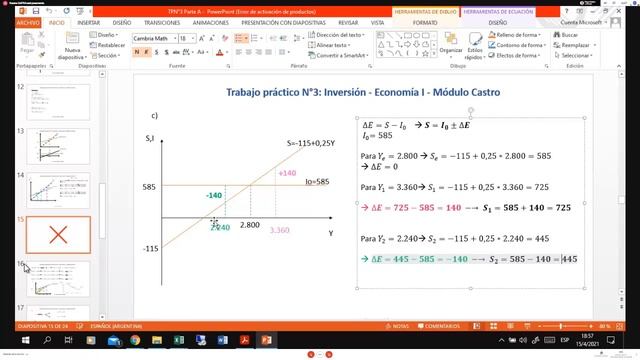Switch to Slide Sorter view icon

click(x=493, y=326)
